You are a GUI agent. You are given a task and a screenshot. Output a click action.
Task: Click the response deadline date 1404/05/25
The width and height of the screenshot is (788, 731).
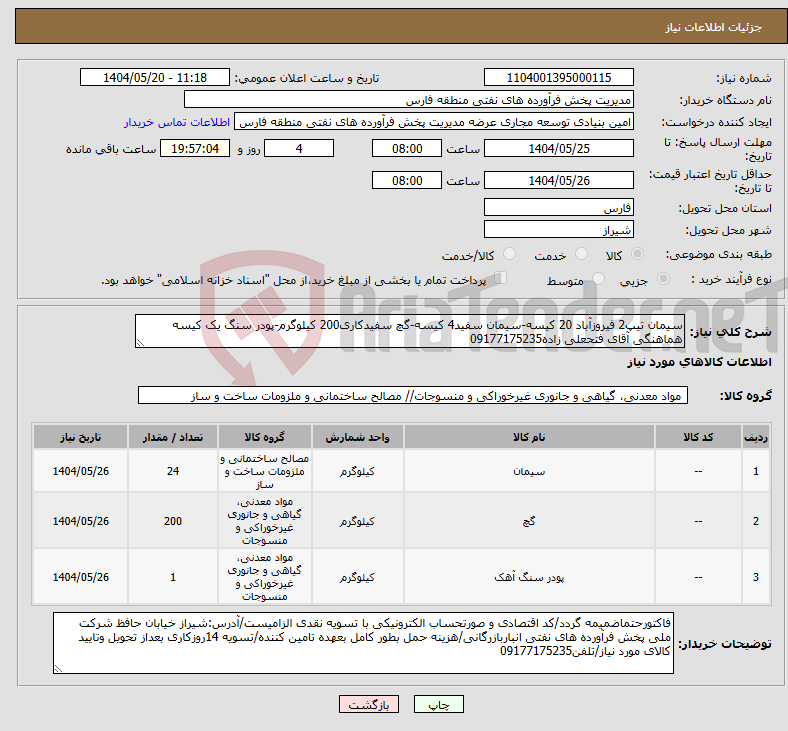pyautogui.click(x=558, y=149)
